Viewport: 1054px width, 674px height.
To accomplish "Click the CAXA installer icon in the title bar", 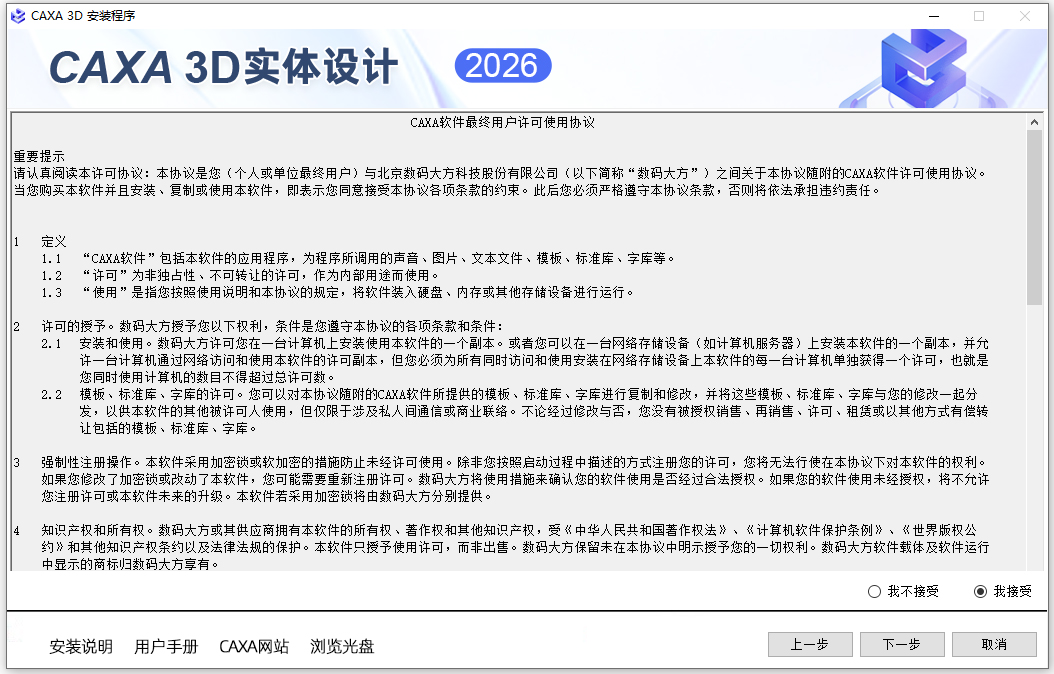I will pyautogui.click(x=18, y=16).
